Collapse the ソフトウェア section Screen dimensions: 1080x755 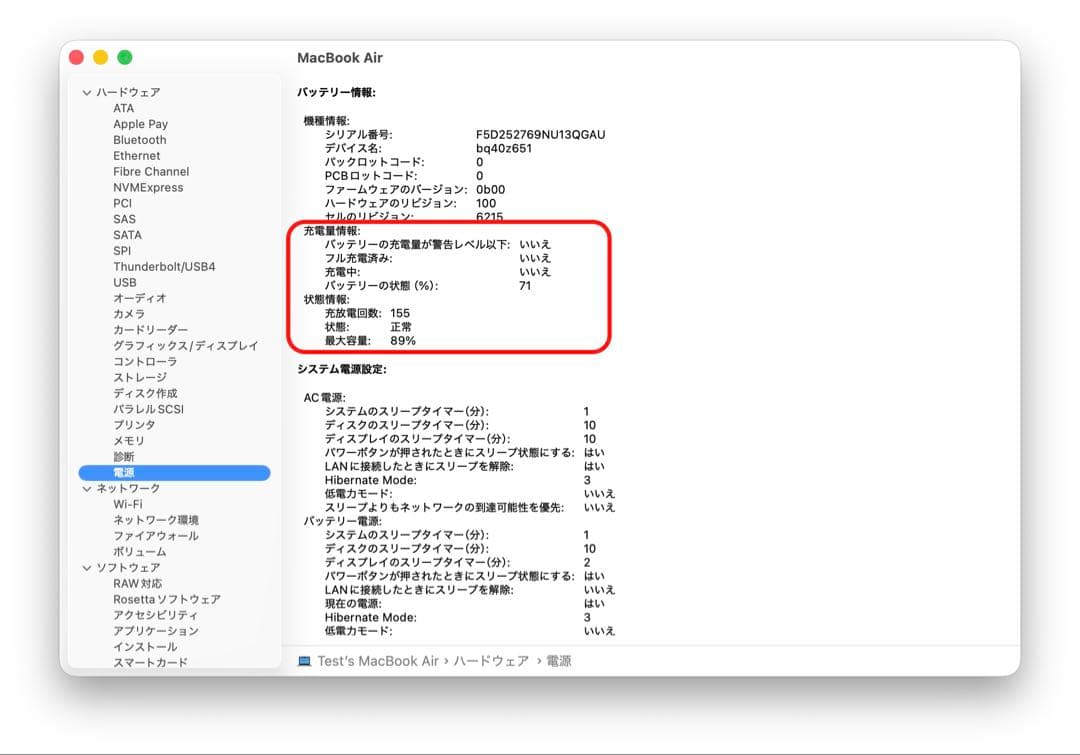[x=89, y=567]
